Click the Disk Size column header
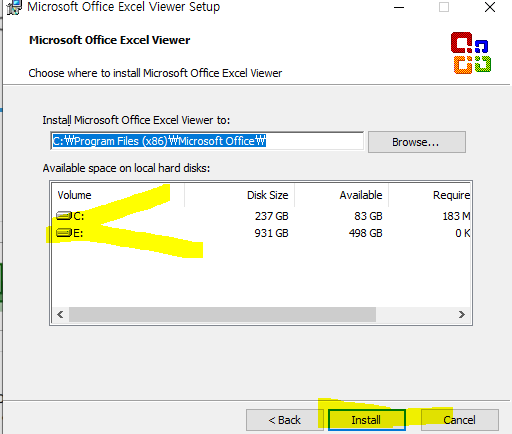The height and width of the screenshot is (434, 512). tap(239, 195)
